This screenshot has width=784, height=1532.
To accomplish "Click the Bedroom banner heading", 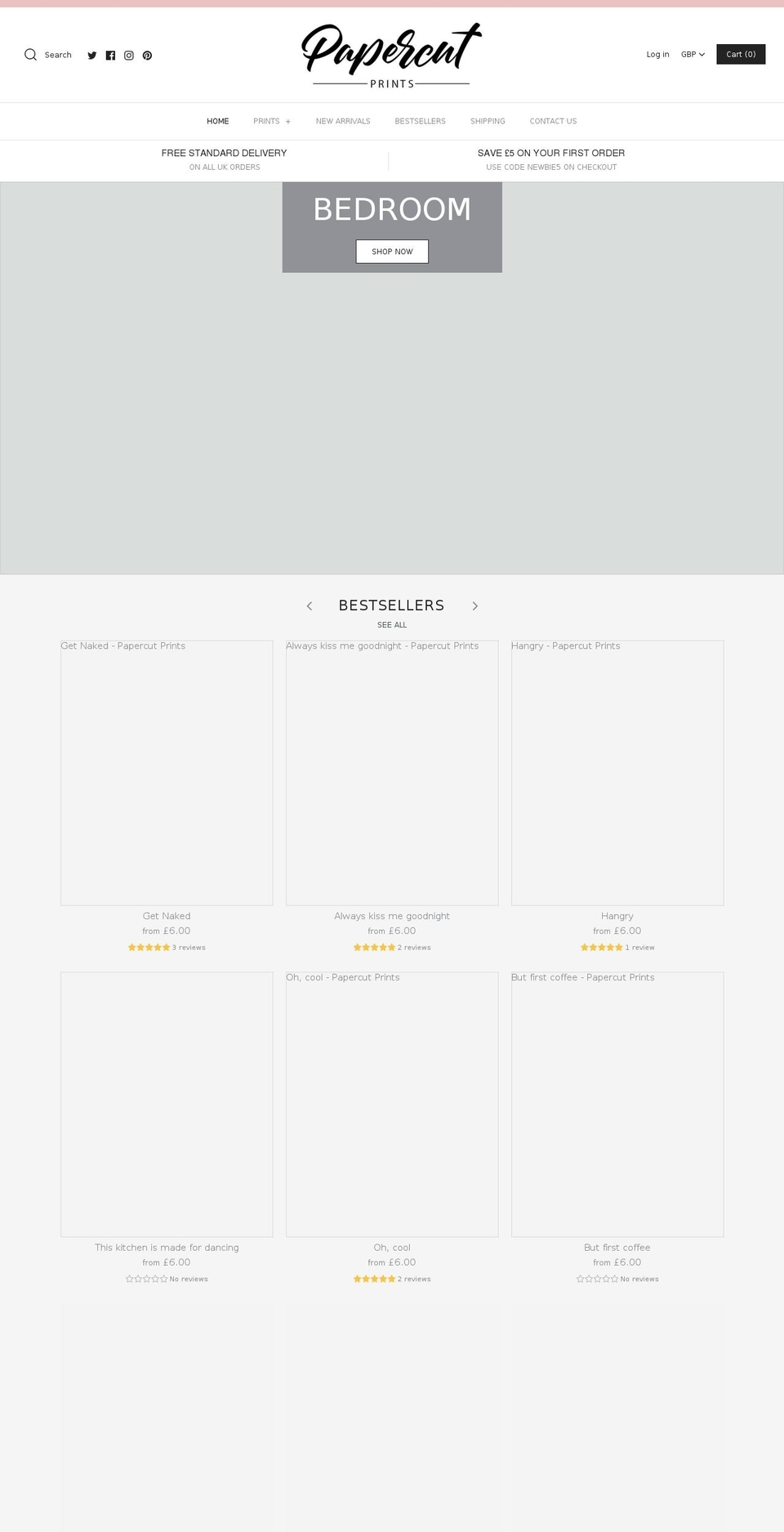I will [392, 209].
